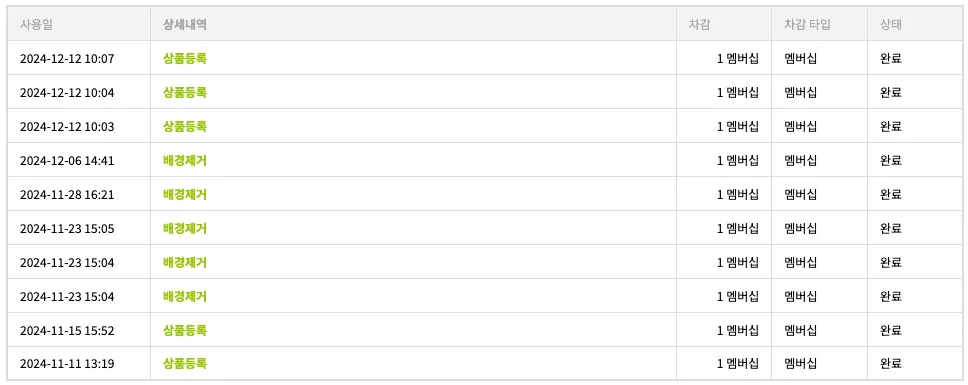
Task: Open 상품등록 link dated 2024-12-12 10:03
Action: (x=185, y=126)
